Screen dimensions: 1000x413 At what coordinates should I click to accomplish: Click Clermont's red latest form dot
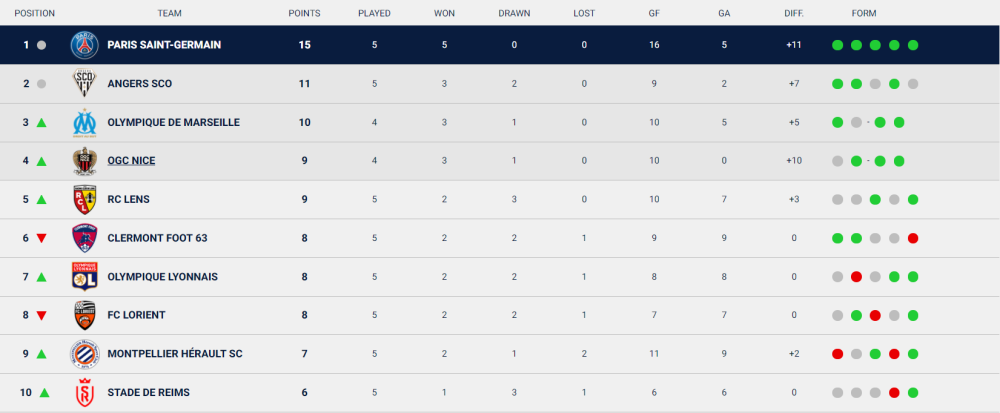913,238
